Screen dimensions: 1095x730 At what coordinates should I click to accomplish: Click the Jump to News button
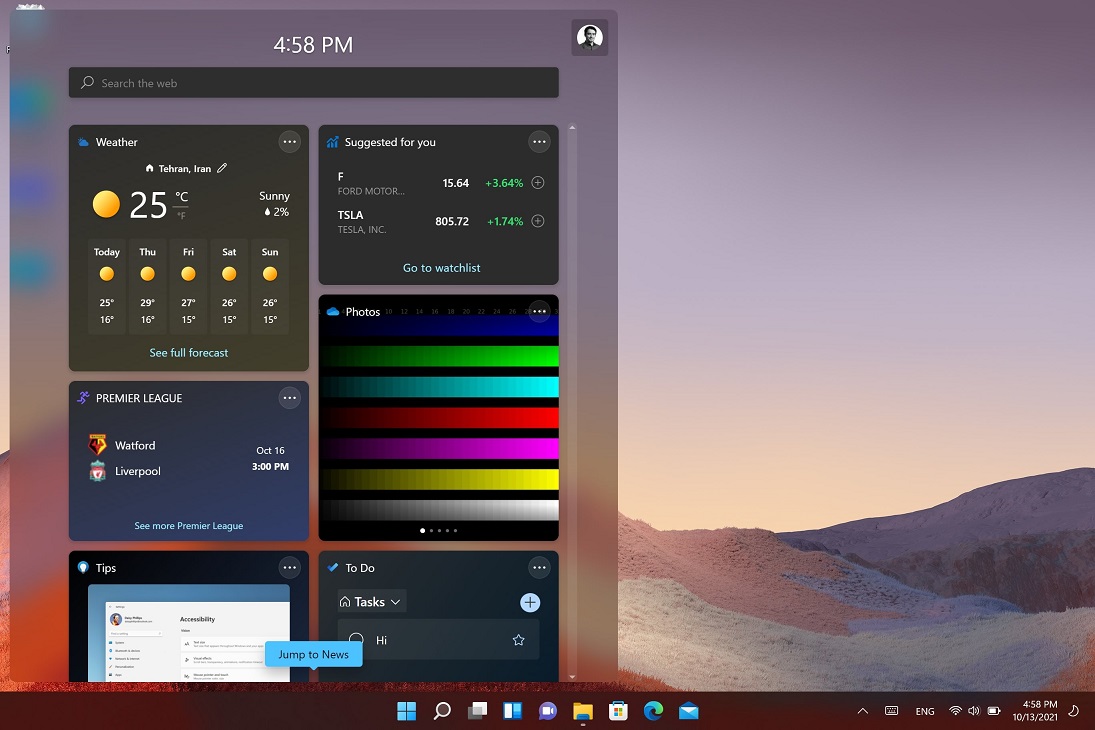click(x=313, y=654)
